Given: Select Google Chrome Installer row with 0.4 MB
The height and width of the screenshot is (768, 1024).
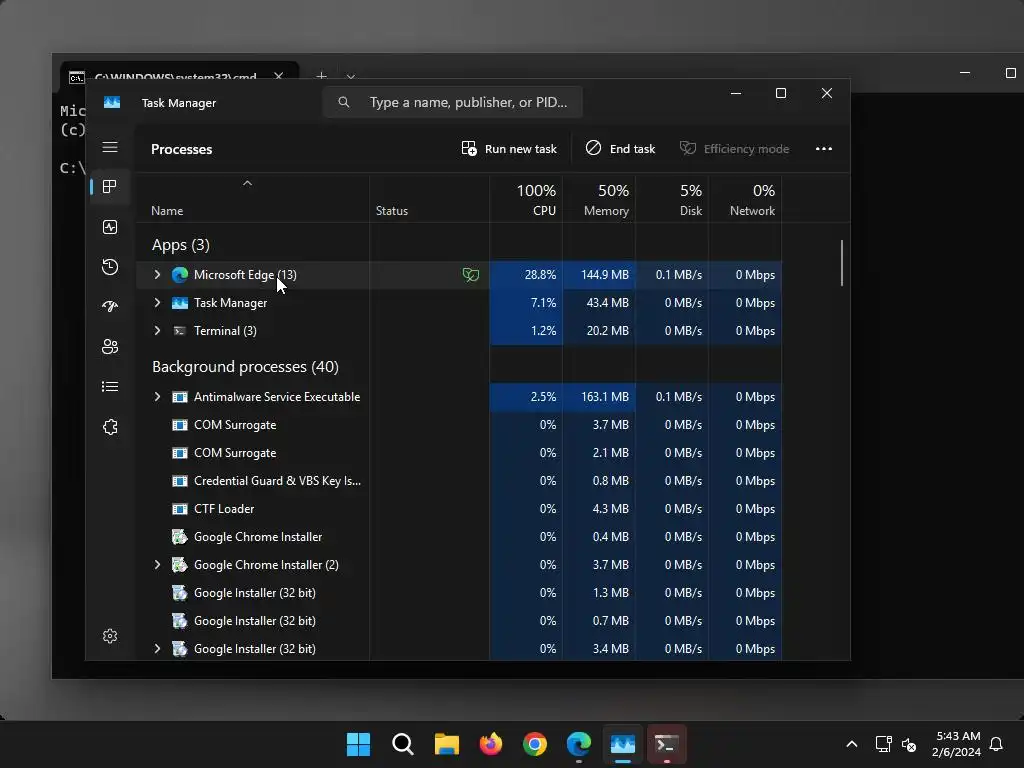Looking at the screenshot, I should [x=459, y=537].
